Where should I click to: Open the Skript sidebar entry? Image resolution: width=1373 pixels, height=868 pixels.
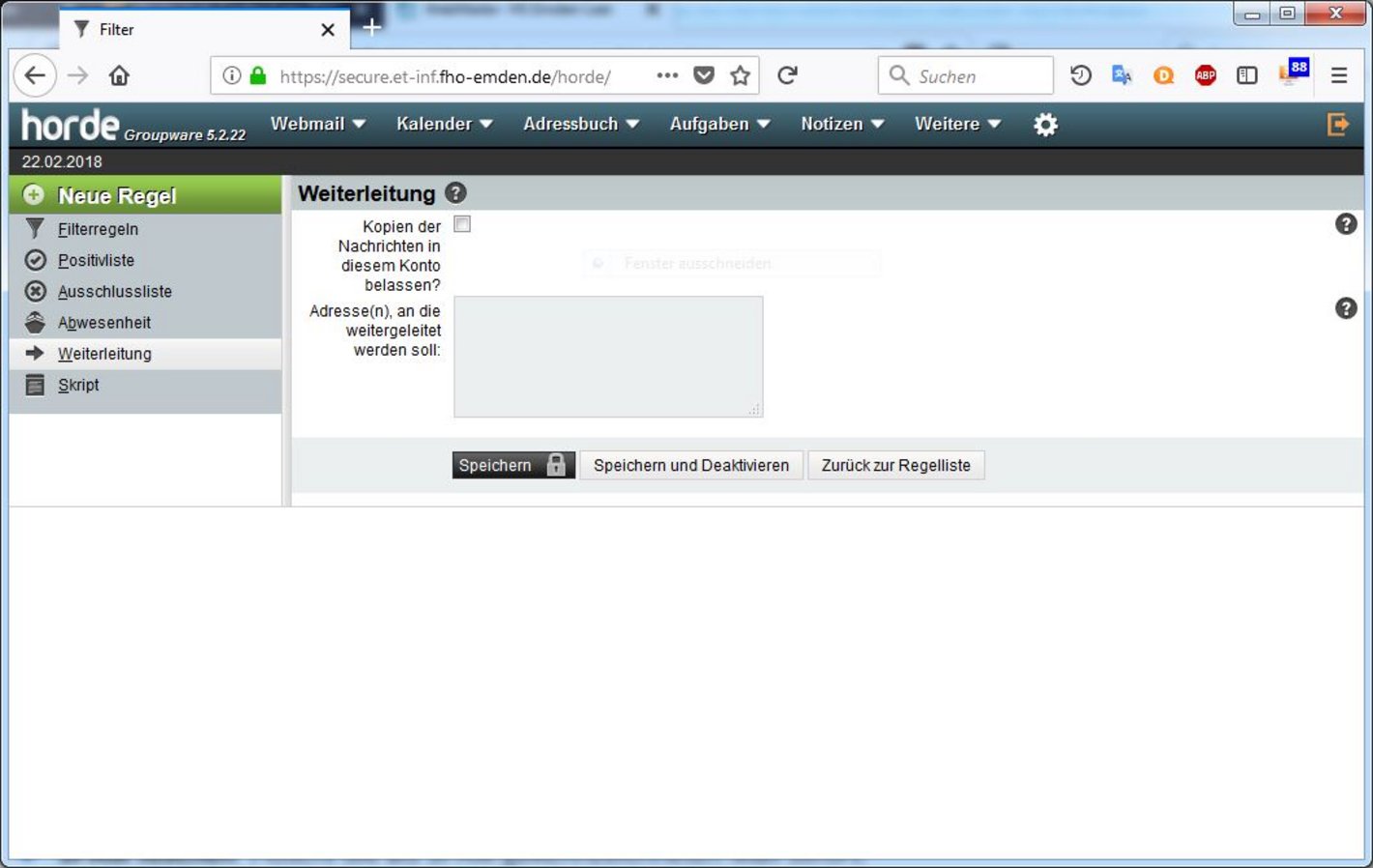(78, 385)
